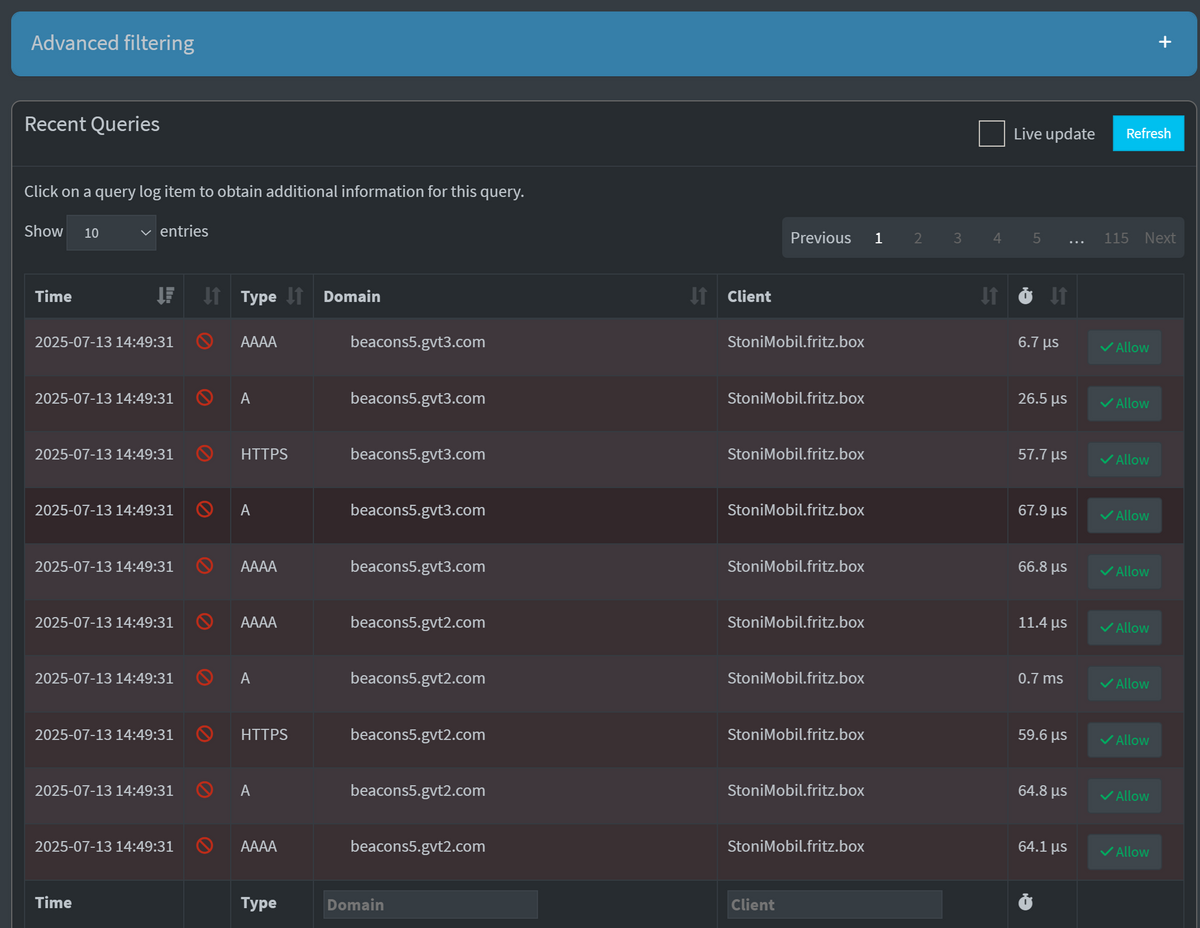Viewport: 1200px width, 928px height.
Task: Jump to page 115 of queries
Action: 1116,238
